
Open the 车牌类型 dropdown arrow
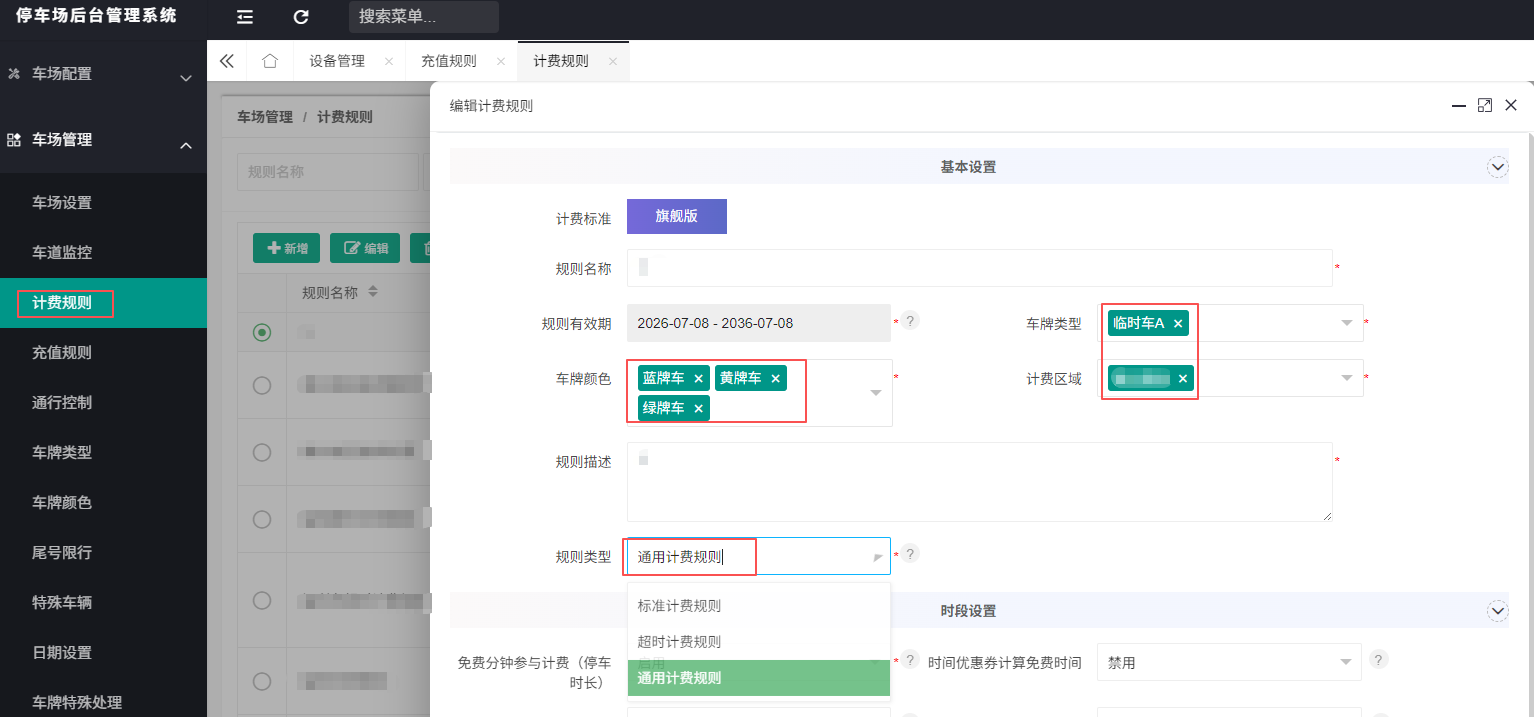point(1347,323)
